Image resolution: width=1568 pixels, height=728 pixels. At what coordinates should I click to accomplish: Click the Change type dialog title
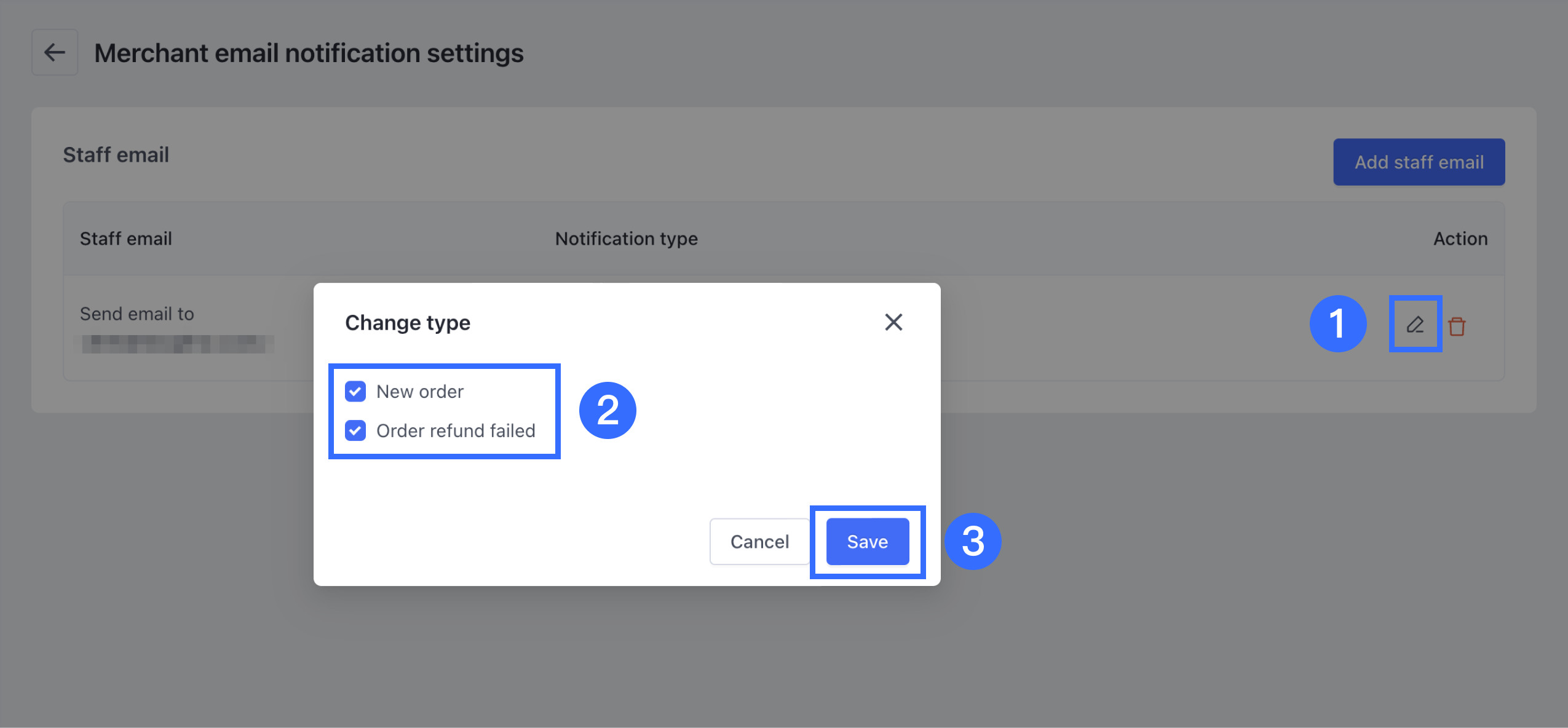tap(407, 323)
